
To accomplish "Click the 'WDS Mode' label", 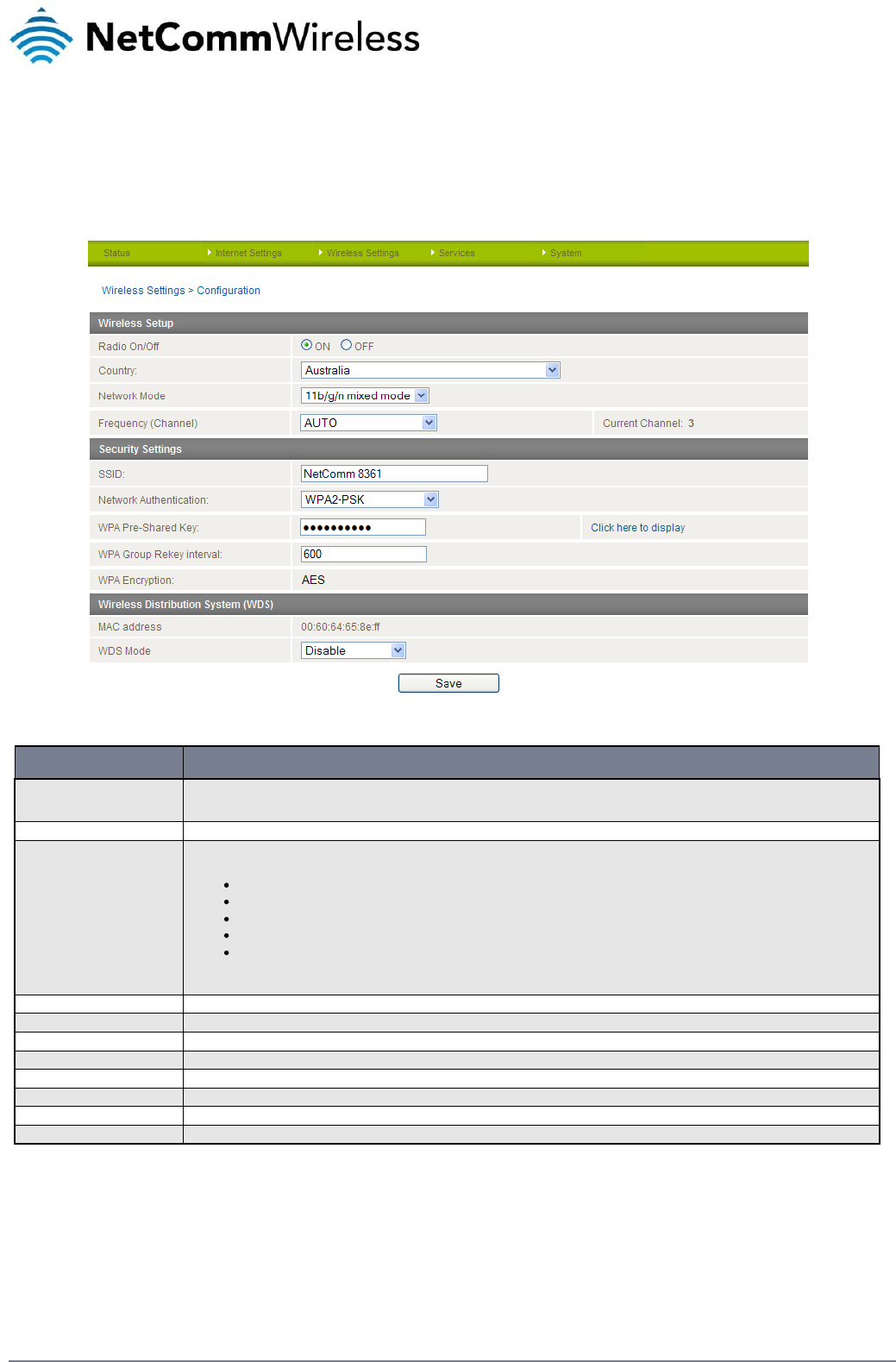I will pos(124,651).
